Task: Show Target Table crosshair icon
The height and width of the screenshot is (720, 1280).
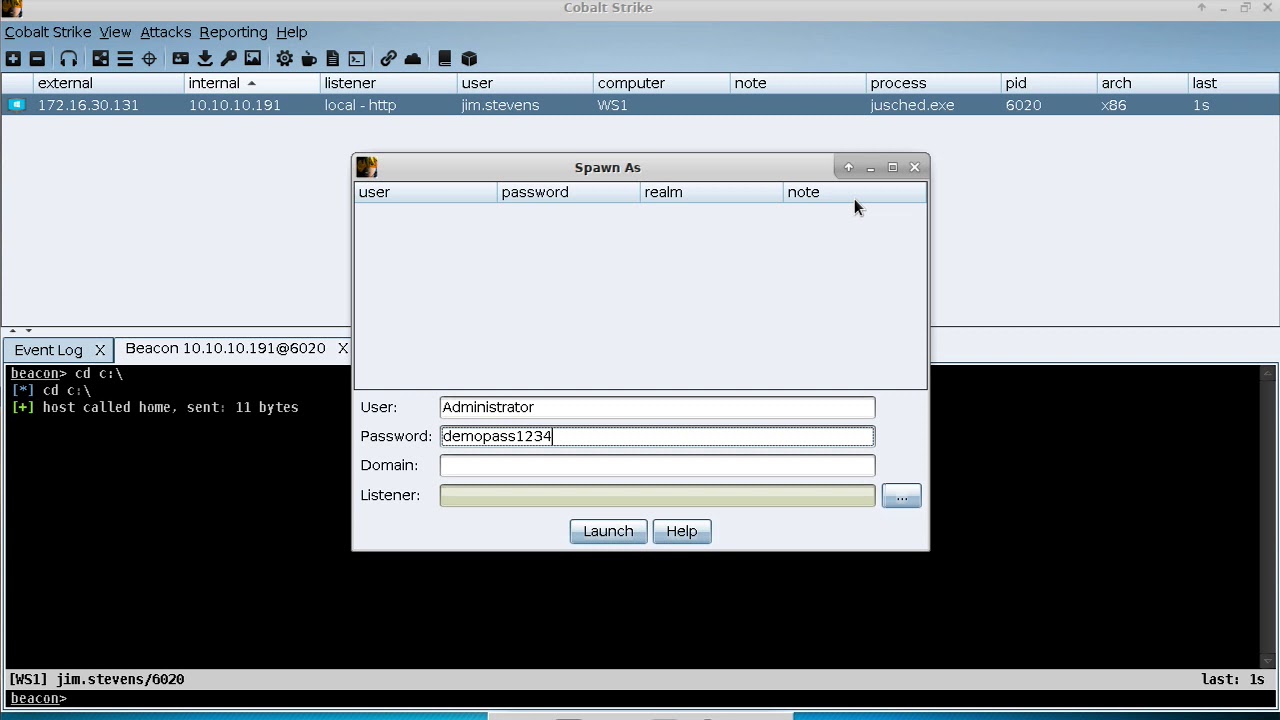Action: [149, 59]
